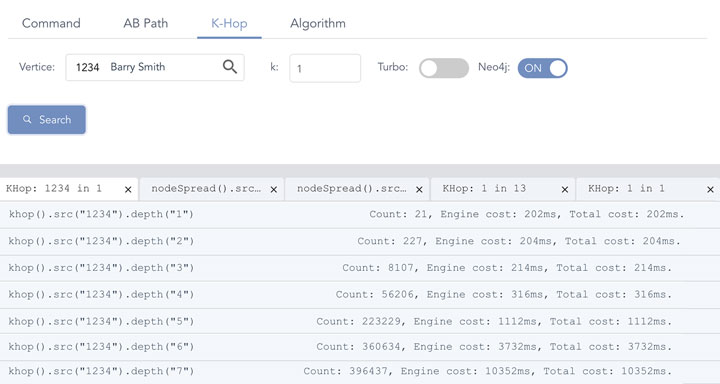The image size is (720, 384).
Task: Close the first nodeSpread().src tab
Action: tap(274, 189)
